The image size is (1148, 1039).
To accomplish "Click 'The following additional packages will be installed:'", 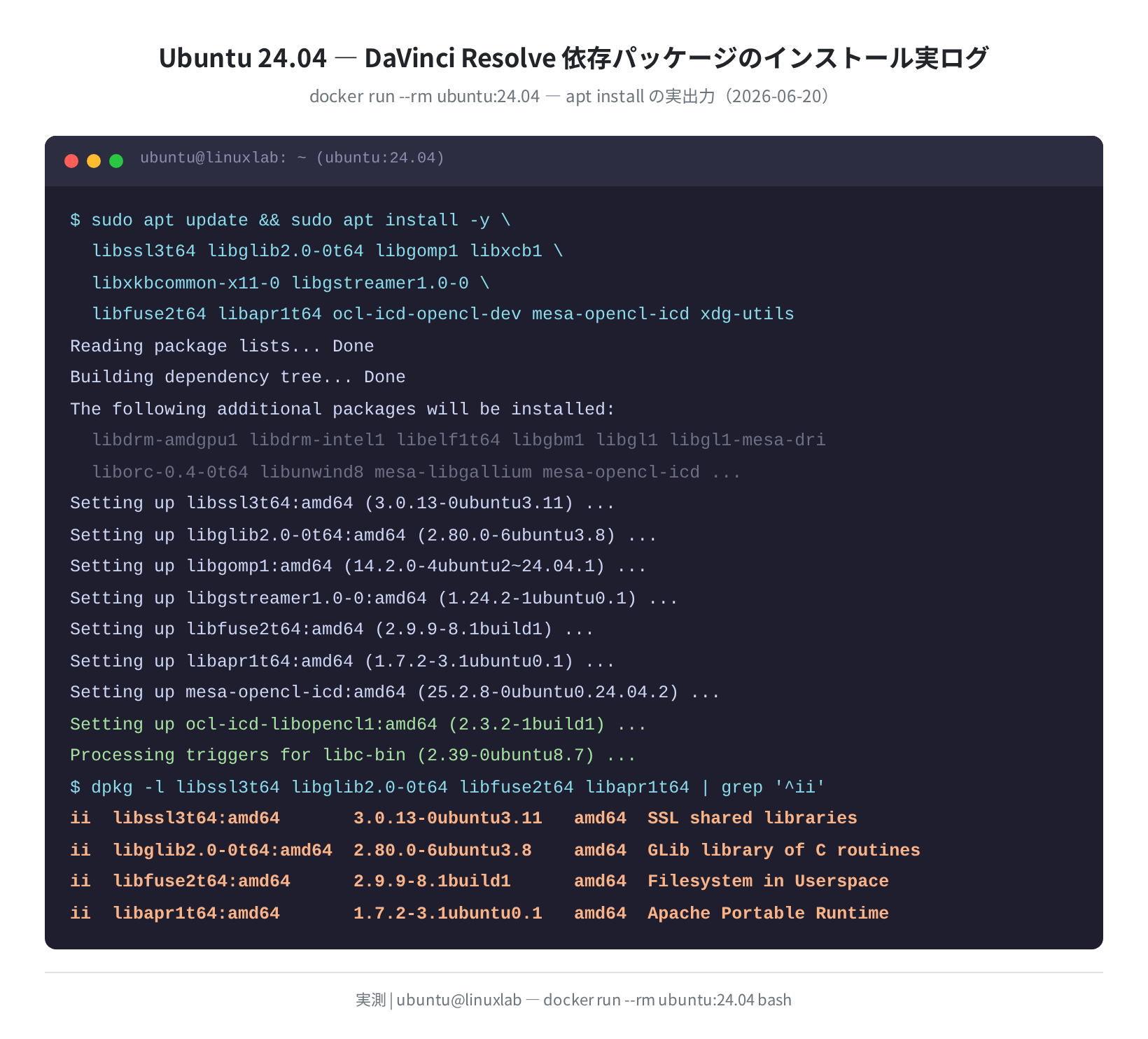I will pyautogui.click(x=343, y=409).
